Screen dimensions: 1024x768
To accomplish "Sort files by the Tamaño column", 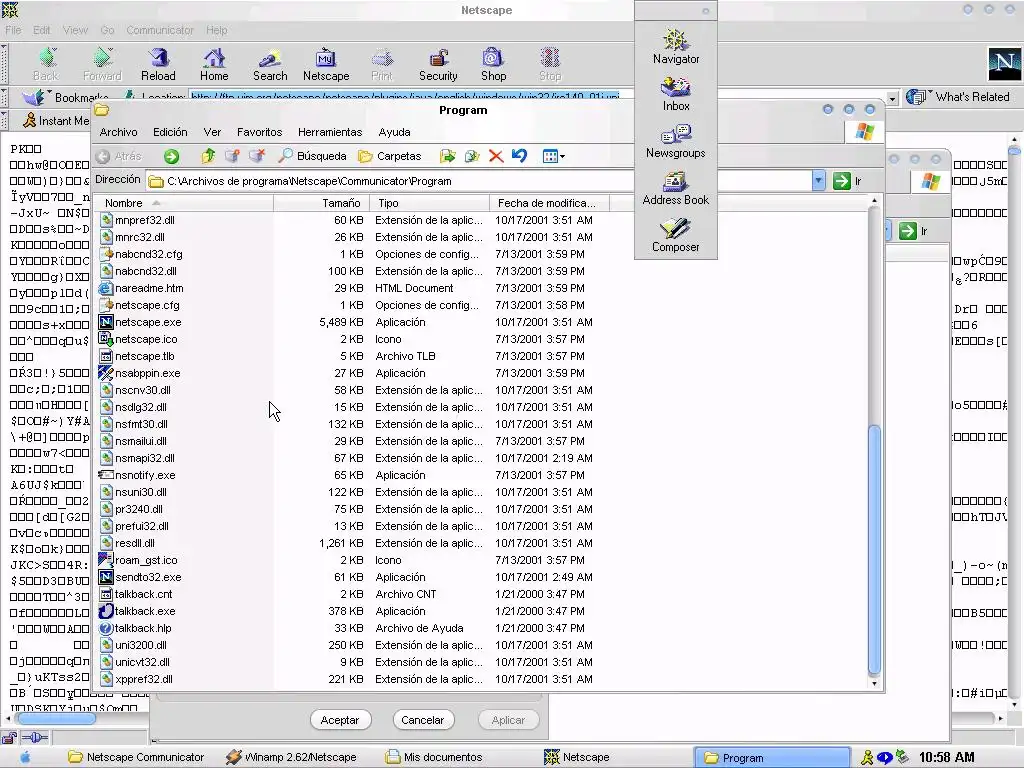I will click(x=321, y=203).
